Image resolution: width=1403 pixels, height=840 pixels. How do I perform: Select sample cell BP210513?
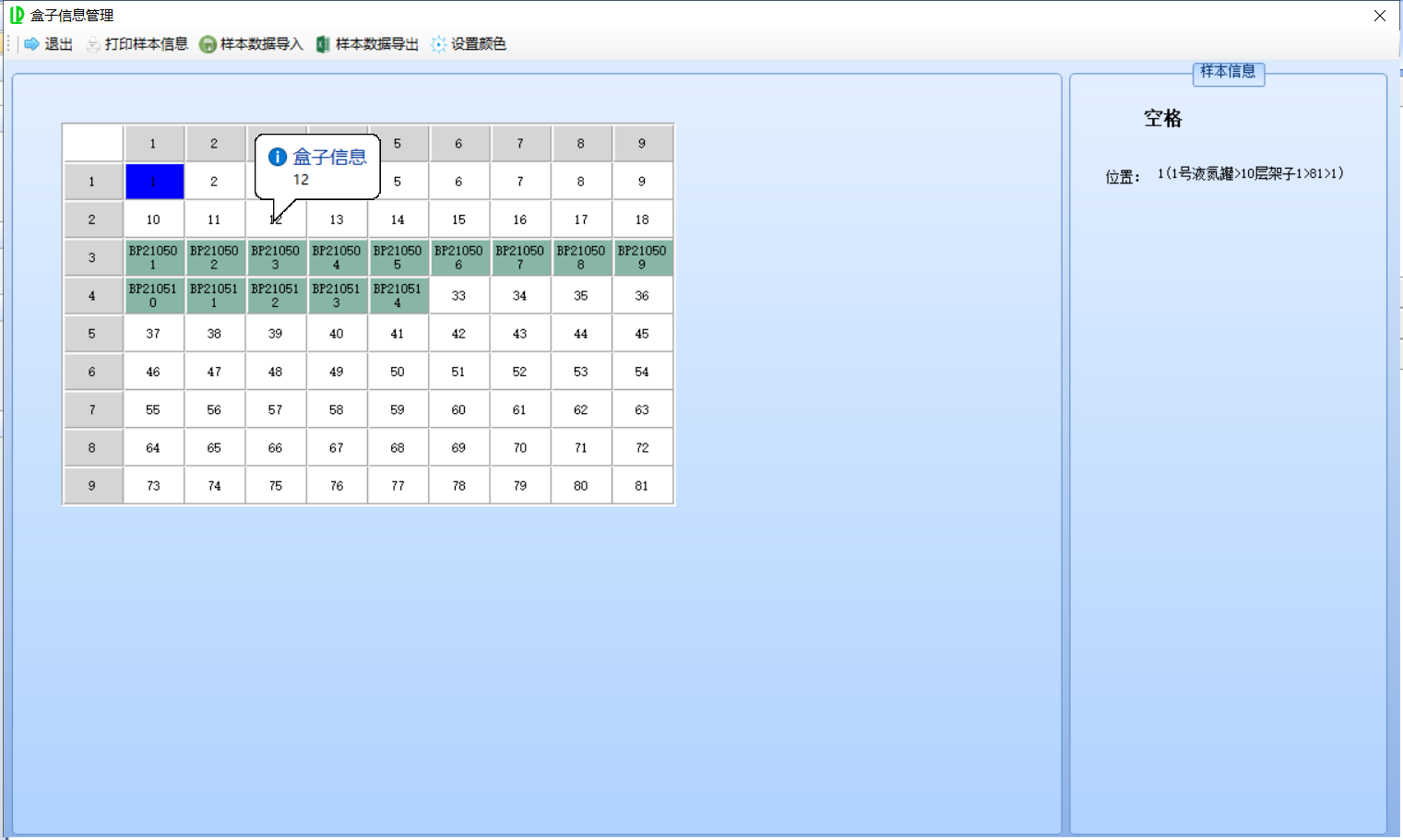click(x=337, y=296)
